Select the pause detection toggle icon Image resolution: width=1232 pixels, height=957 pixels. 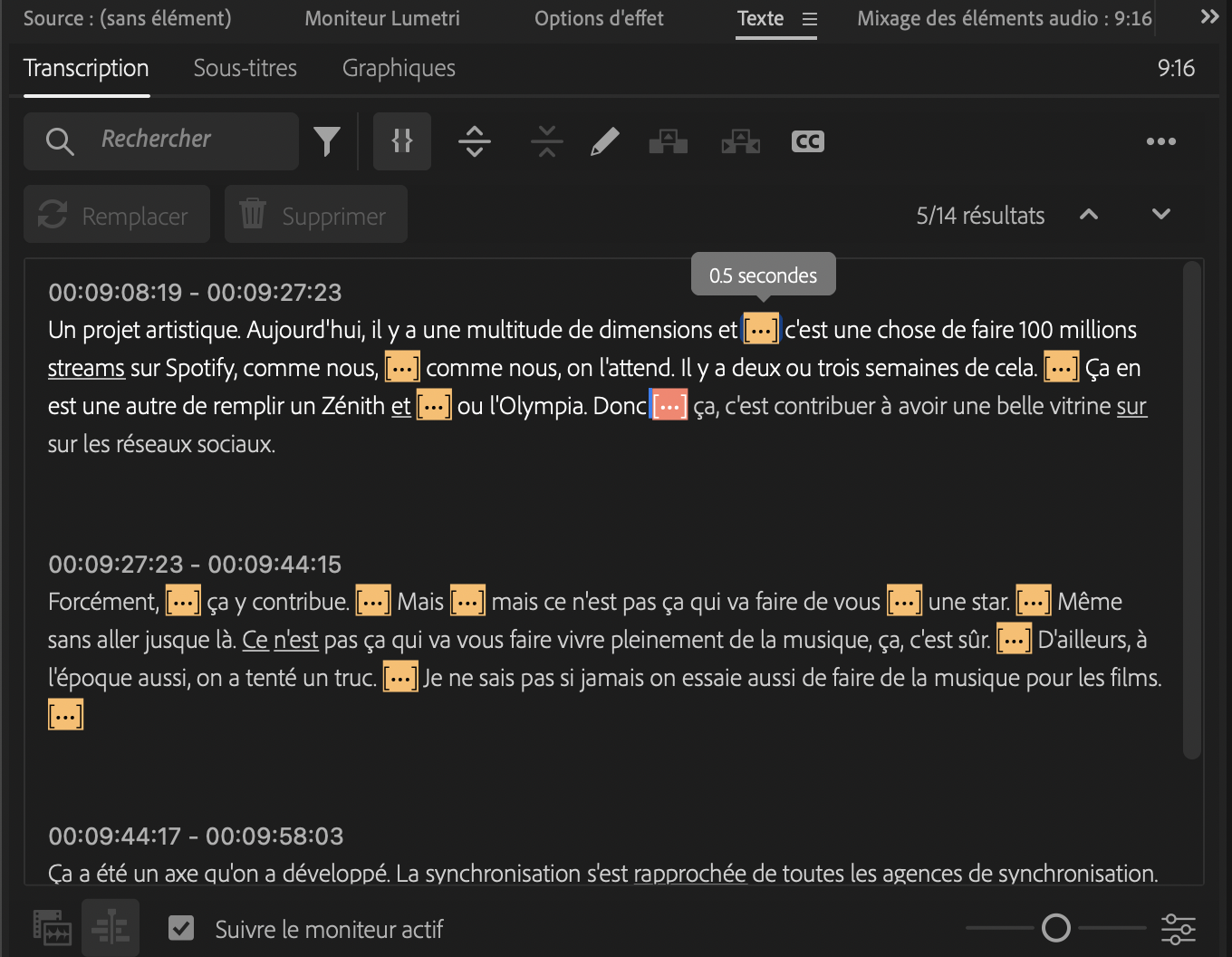pyautogui.click(x=402, y=141)
